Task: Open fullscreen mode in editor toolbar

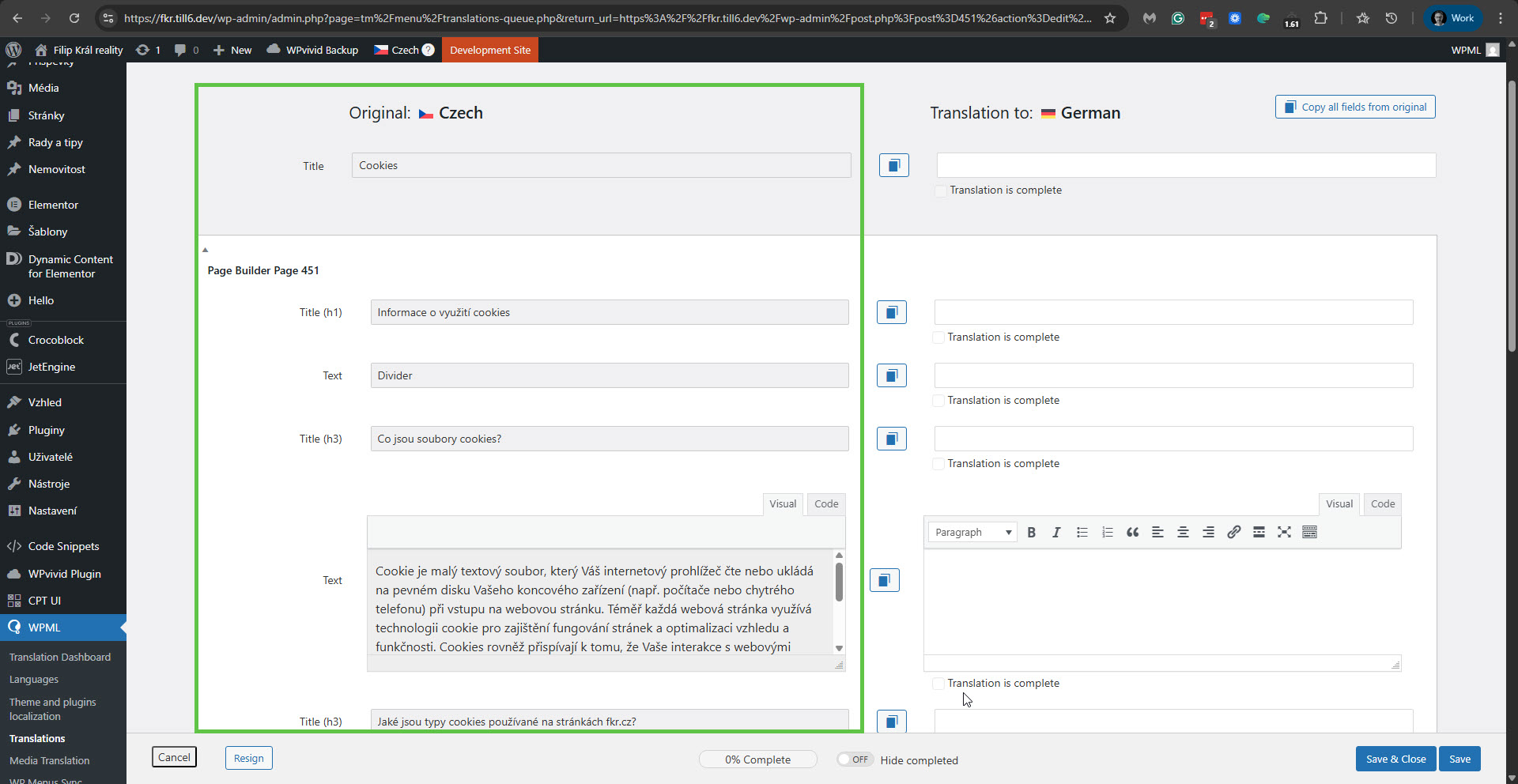Action: (x=1284, y=533)
